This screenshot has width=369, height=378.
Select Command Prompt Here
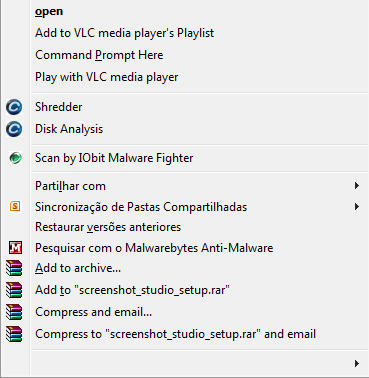tap(99, 55)
